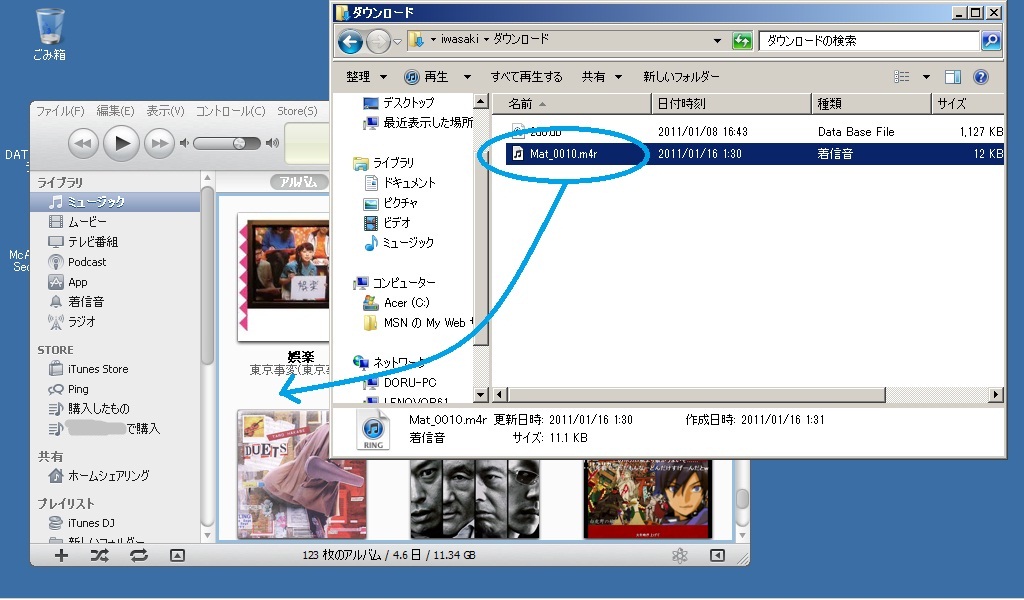Toggle the iTunes sidebar panel icon

pos(717,556)
